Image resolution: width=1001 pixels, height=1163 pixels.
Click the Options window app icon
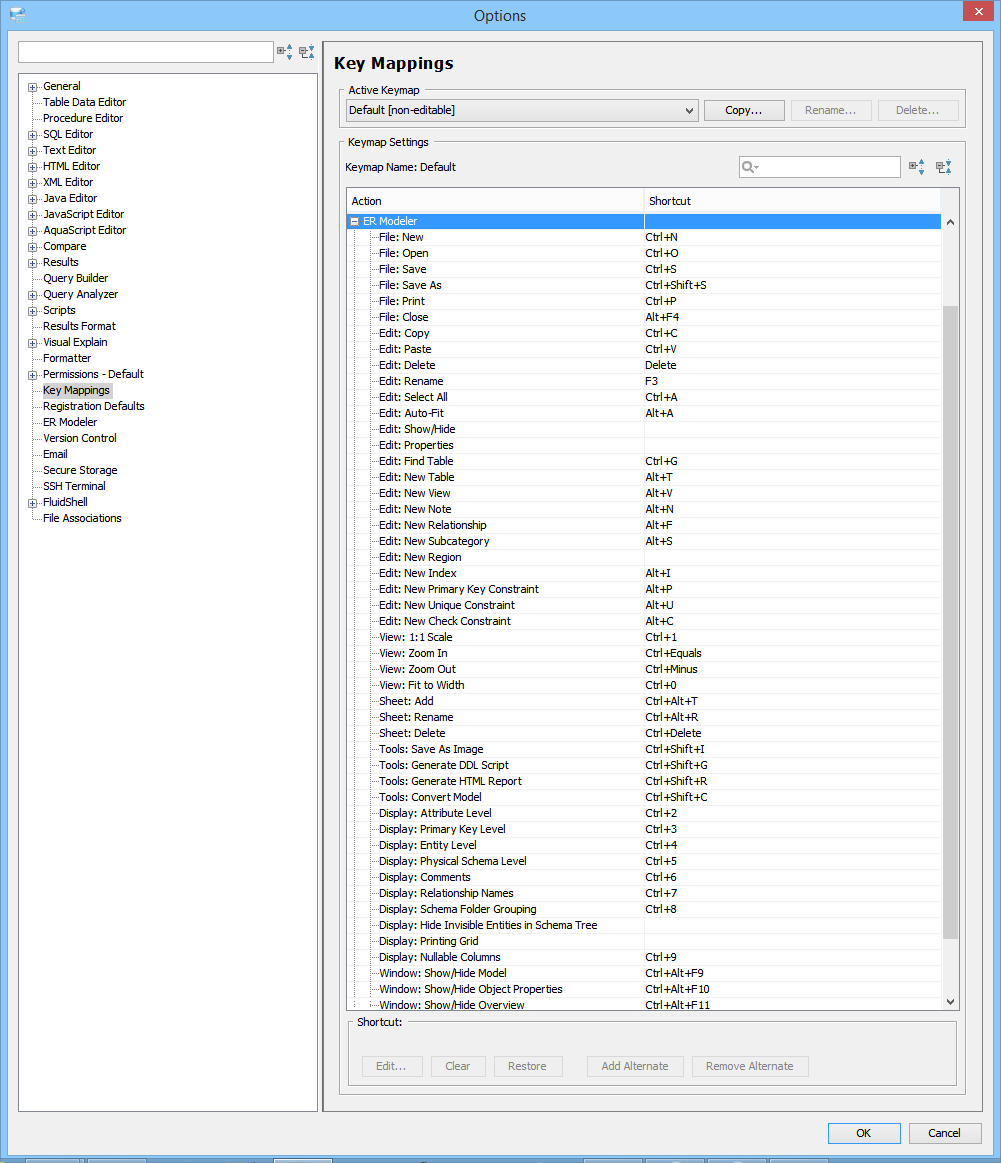18,14
